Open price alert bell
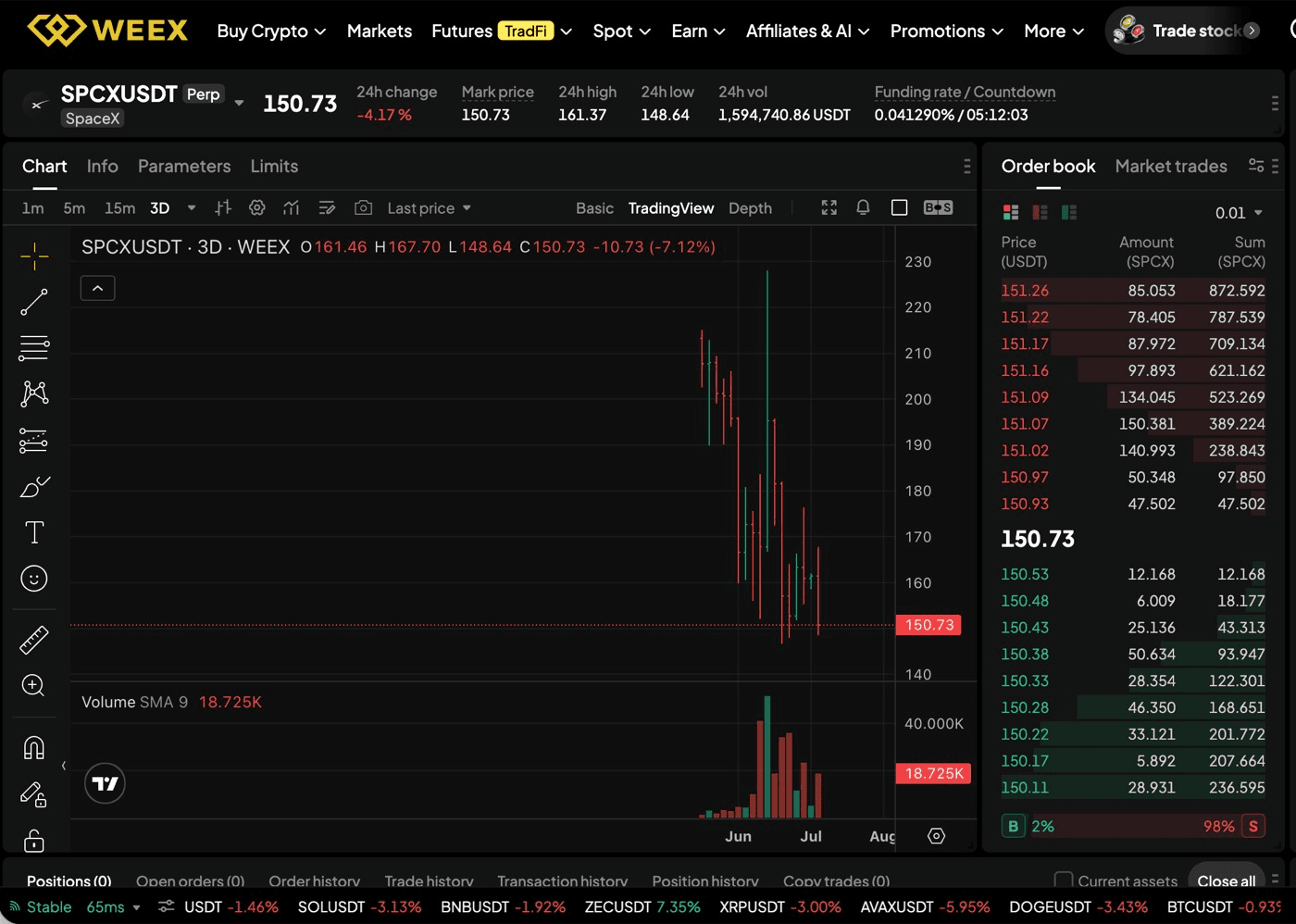The image size is (1296, 924). [x=863, y=207]
